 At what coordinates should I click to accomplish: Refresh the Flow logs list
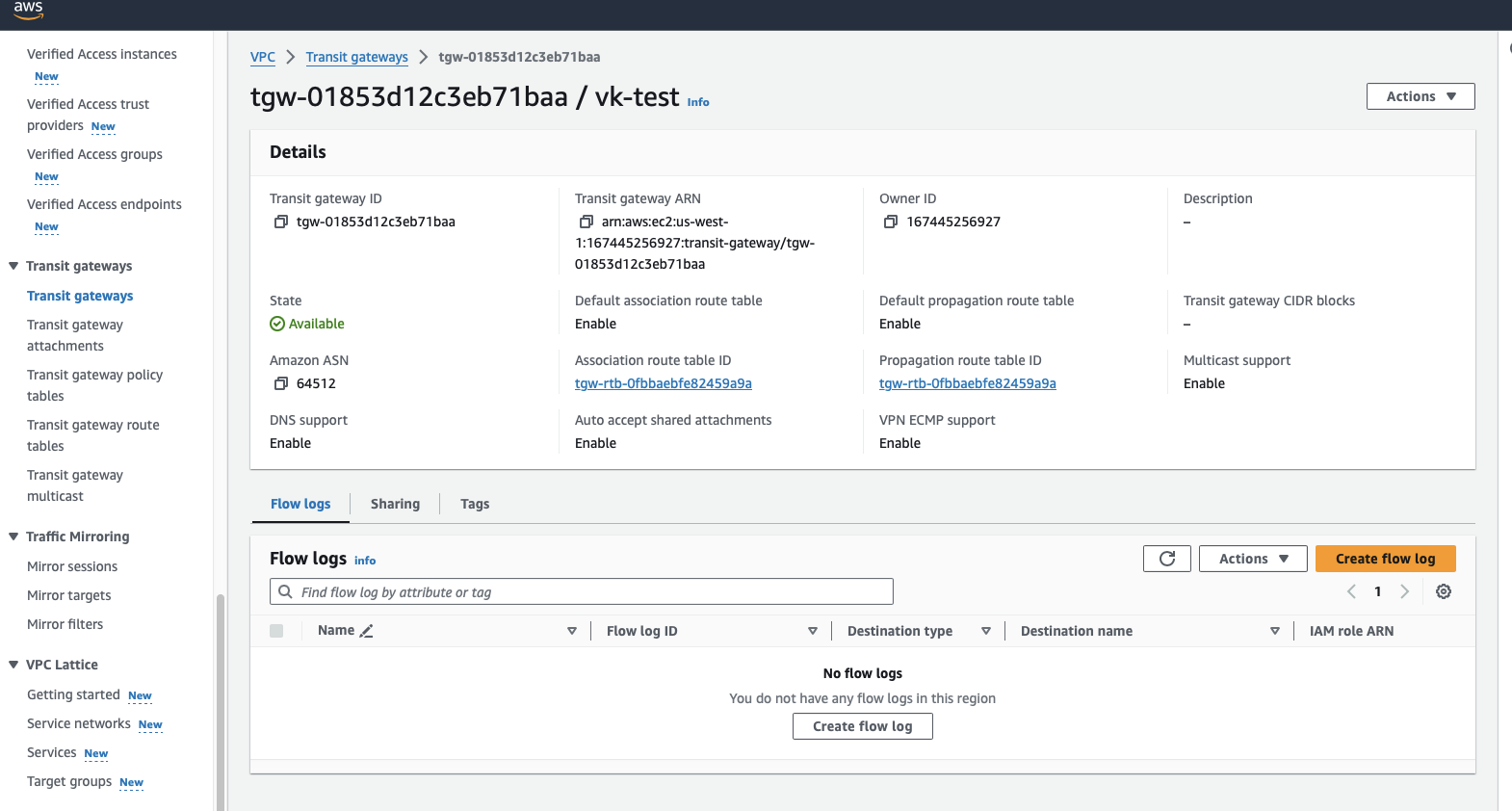pyautogui.click(x=1166, y=559)
